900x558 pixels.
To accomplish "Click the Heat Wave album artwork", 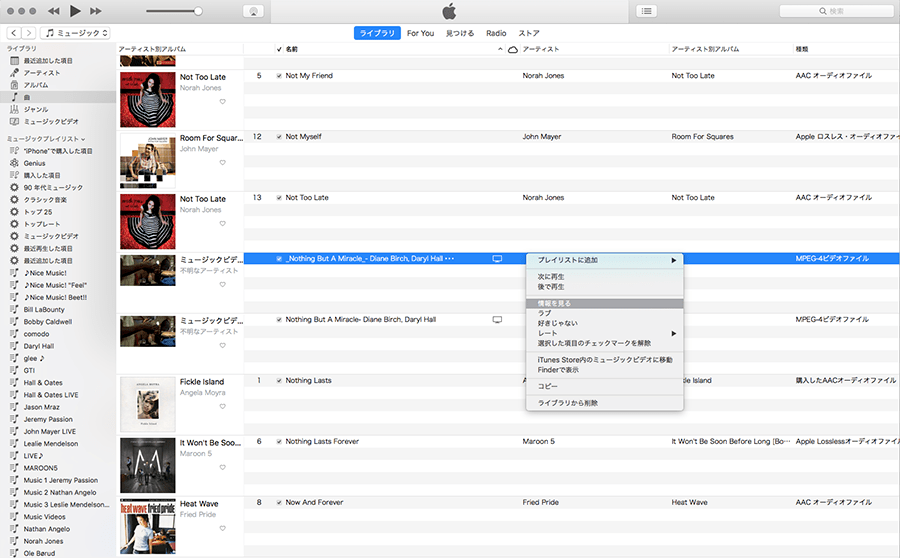I will [148, 526].
